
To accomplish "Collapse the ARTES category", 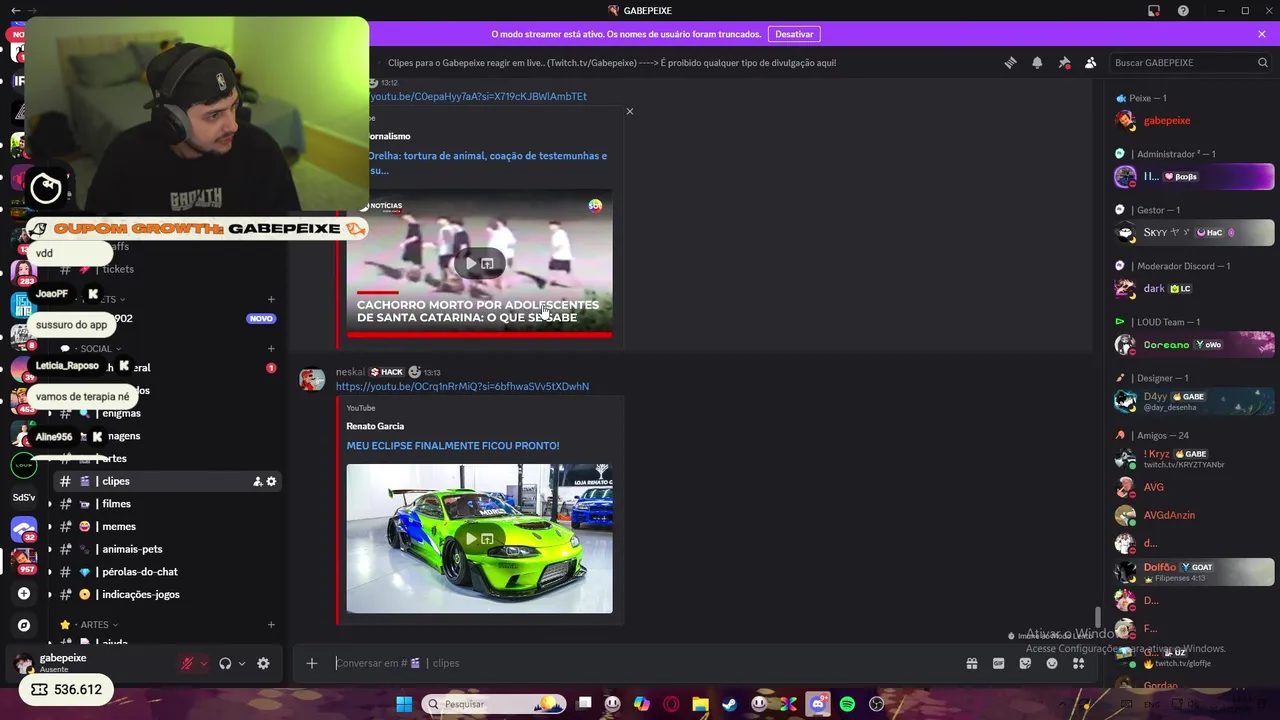I will click(x=94, y=625).
